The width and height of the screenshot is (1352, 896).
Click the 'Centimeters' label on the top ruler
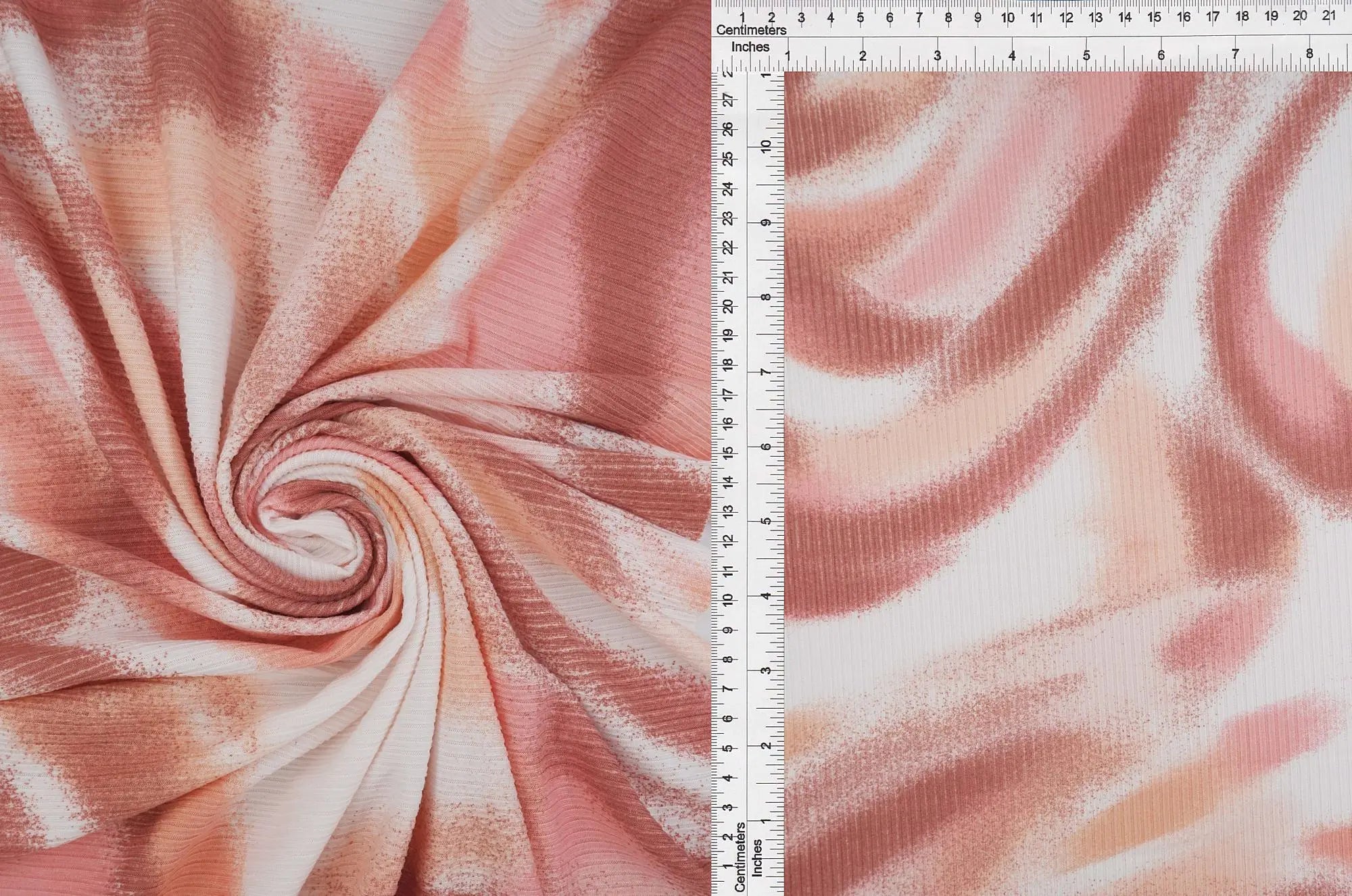751,30
